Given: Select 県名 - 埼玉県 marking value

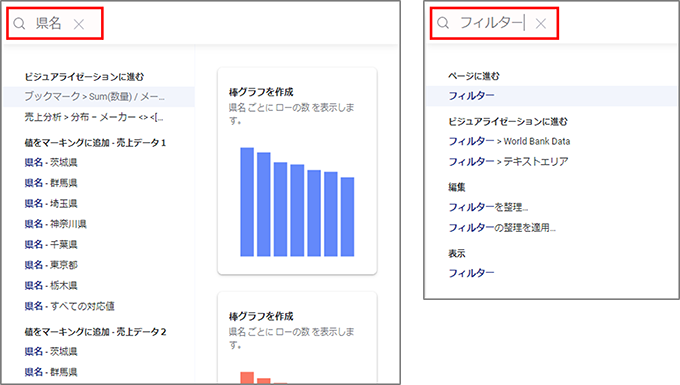Looking at the screenshot, I should 51,203.
